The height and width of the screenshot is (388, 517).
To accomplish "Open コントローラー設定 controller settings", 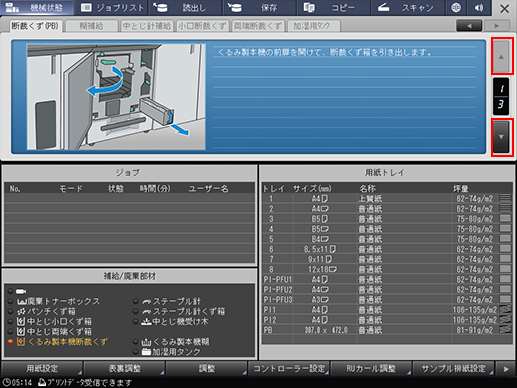I will click(289, 368).
